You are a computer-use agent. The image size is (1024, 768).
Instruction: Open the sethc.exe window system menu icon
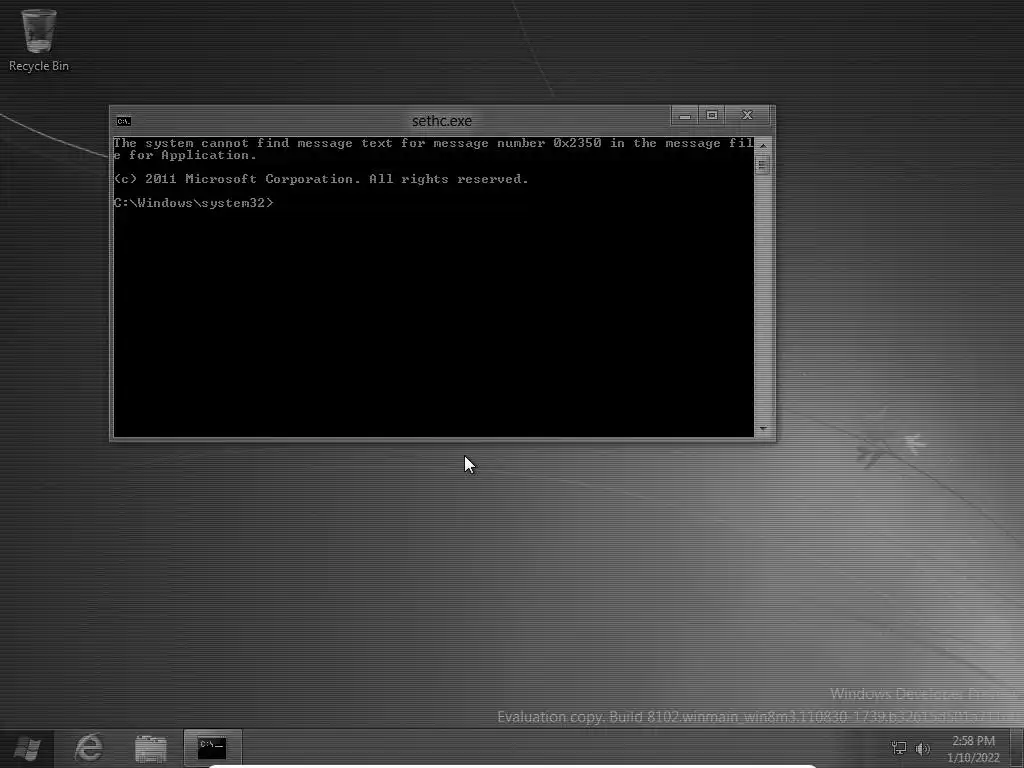point(123,121)
